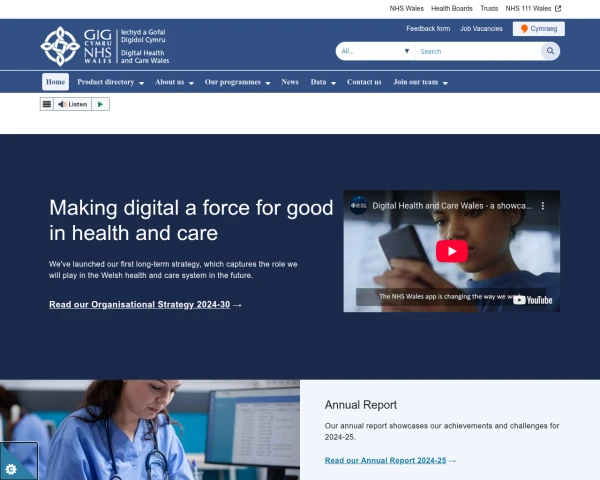Expand the Product directory dropdown menu

[110, 82]
